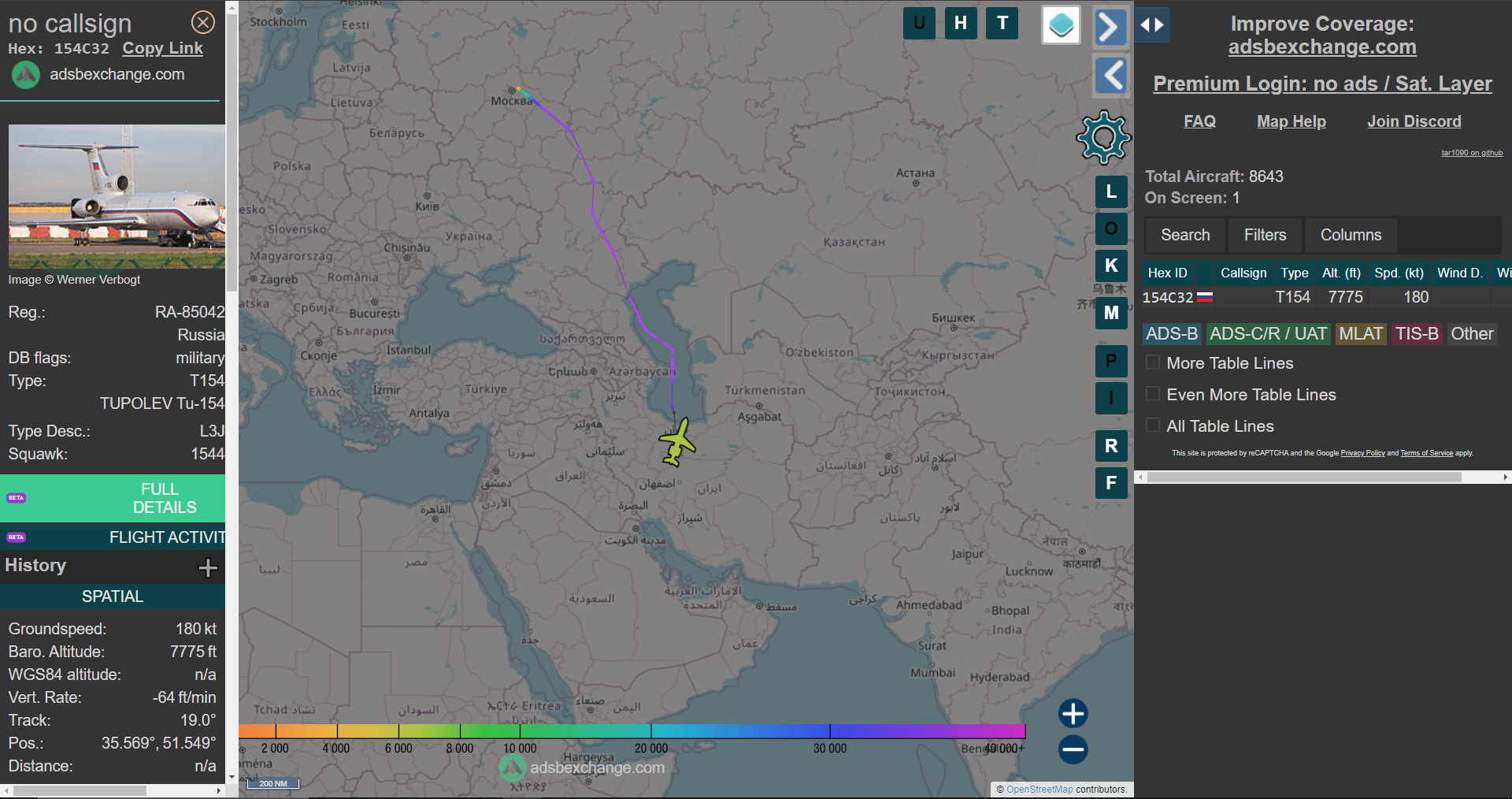Open the Columns tab

pyautogui.click(x=1351, y=235)
